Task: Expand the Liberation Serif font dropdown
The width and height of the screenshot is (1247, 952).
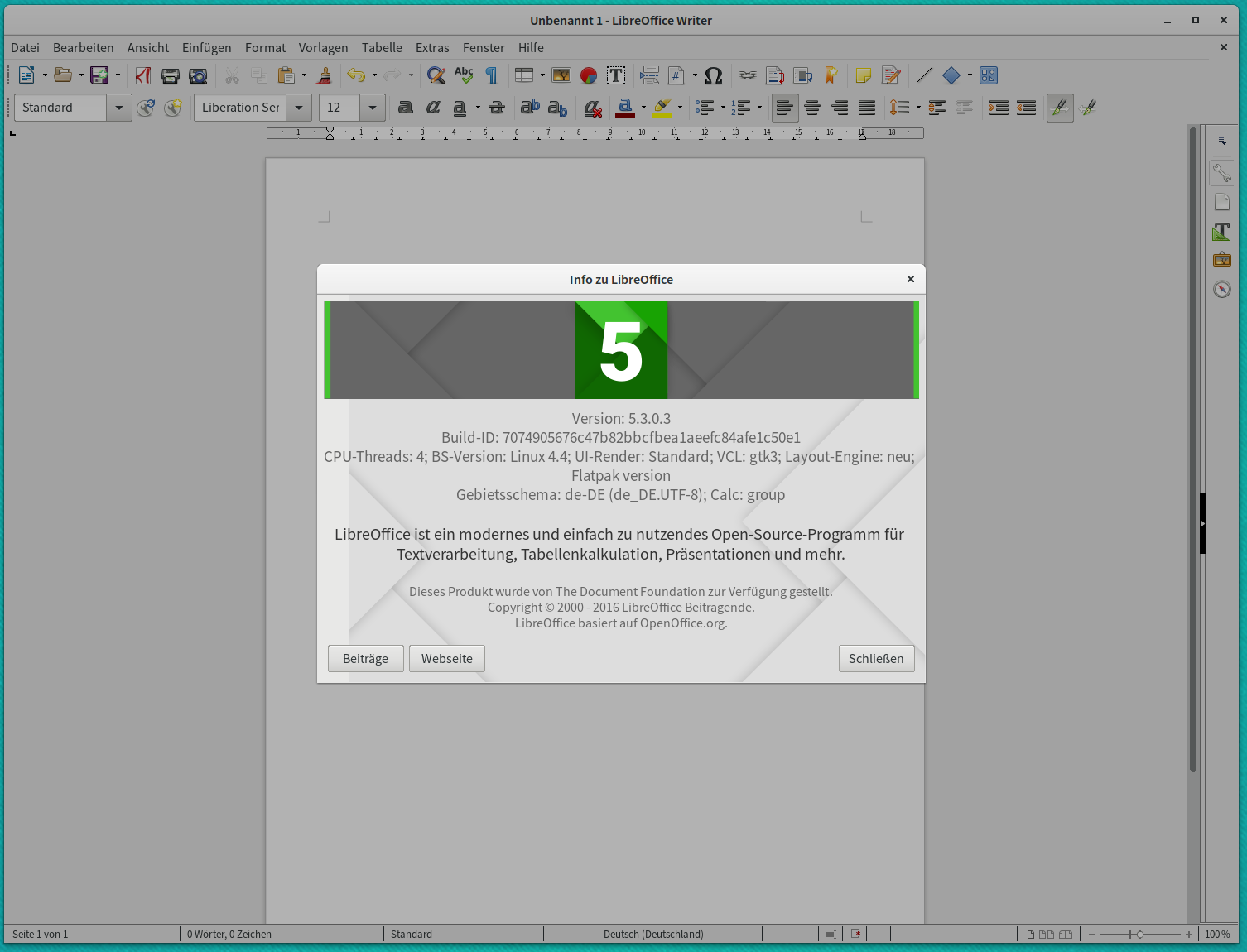Action: (x=299, y=108)
